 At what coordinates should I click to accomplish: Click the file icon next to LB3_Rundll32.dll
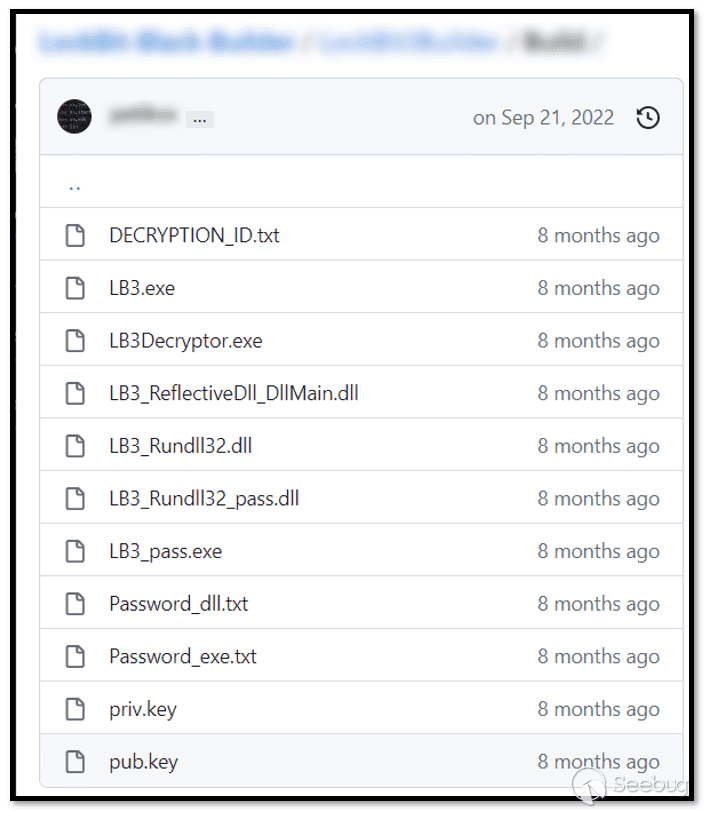click(x=76, y=446)
